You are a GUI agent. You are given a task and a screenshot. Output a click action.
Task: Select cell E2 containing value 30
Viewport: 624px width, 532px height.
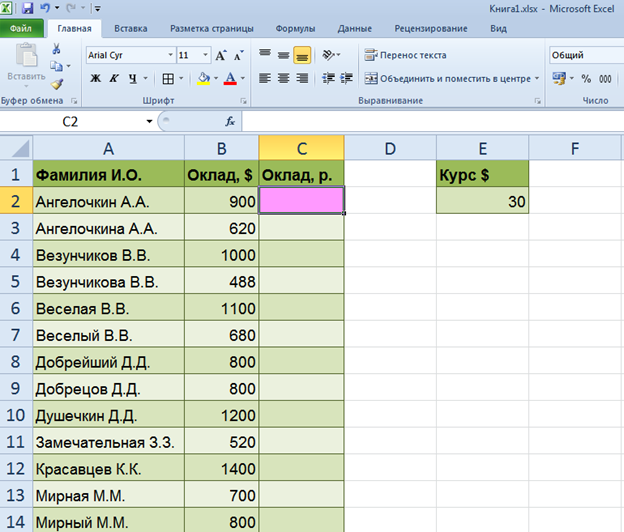[x=482, y=201]
